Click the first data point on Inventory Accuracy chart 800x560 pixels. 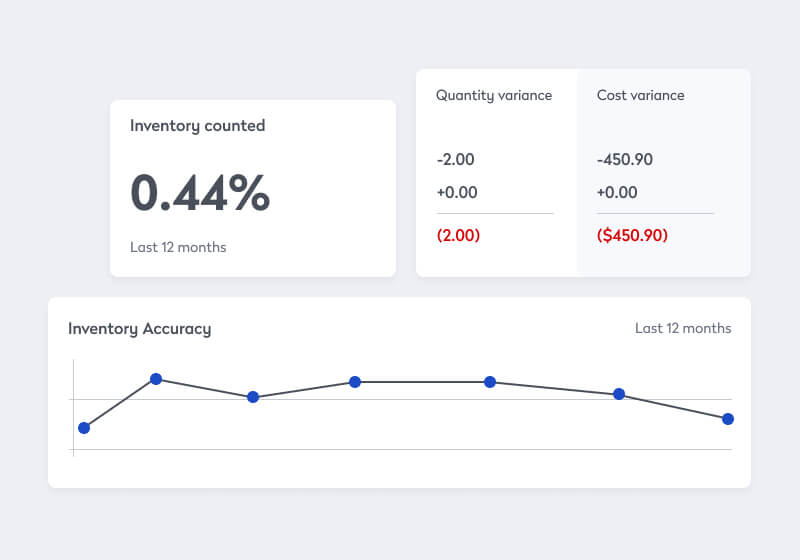click(x=84, y=428)
